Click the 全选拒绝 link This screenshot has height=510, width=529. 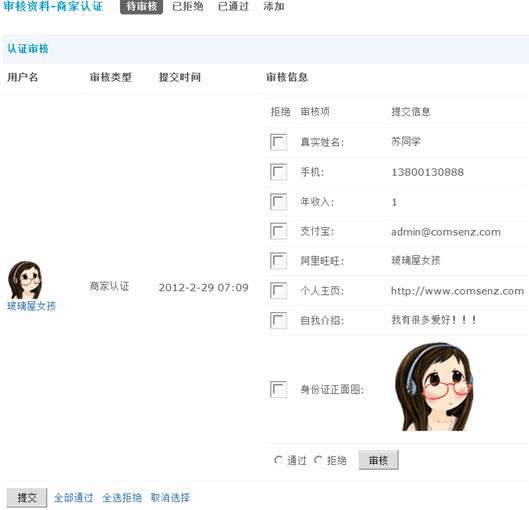(x=122, y=498)
